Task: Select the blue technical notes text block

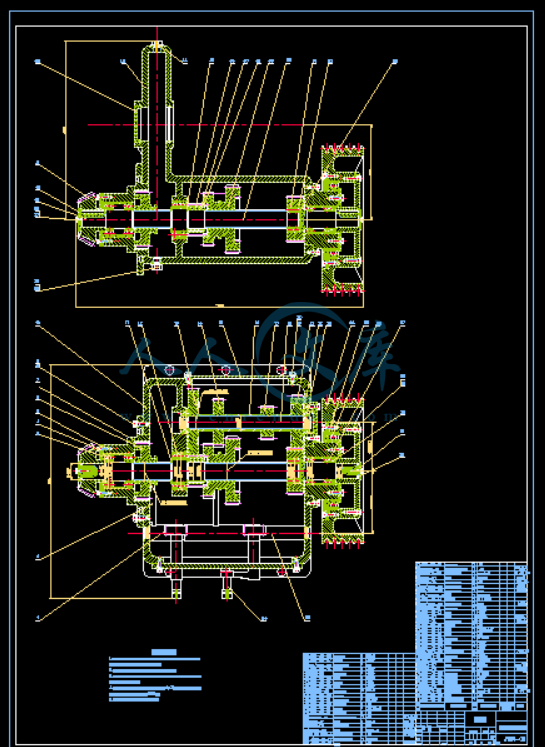Action: tap(155, 676)
